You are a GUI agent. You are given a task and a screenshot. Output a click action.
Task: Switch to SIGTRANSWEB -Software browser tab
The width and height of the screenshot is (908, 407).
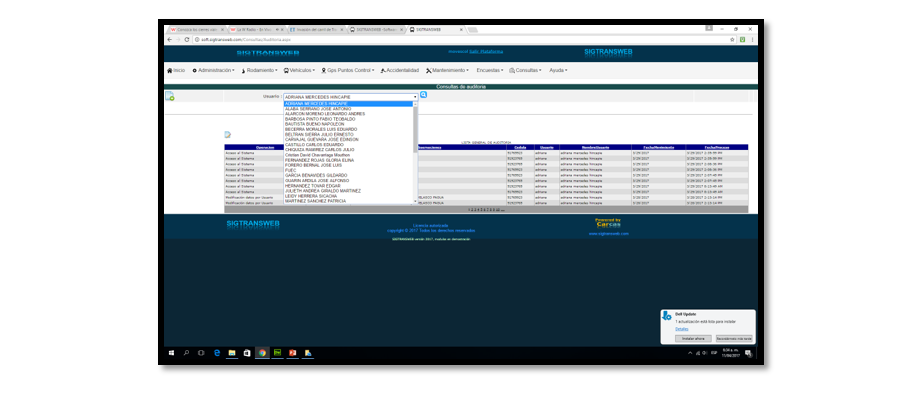[376, 29]
